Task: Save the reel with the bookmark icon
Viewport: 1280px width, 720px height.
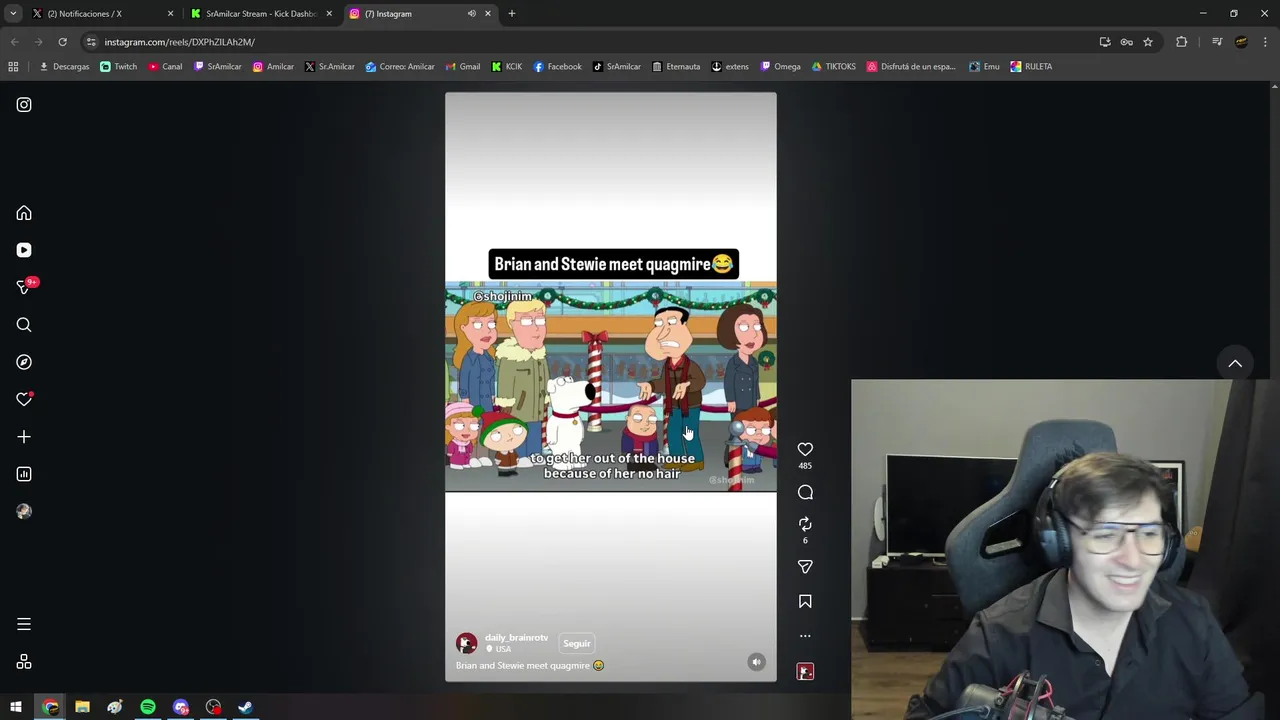Action: coord(805,601)
